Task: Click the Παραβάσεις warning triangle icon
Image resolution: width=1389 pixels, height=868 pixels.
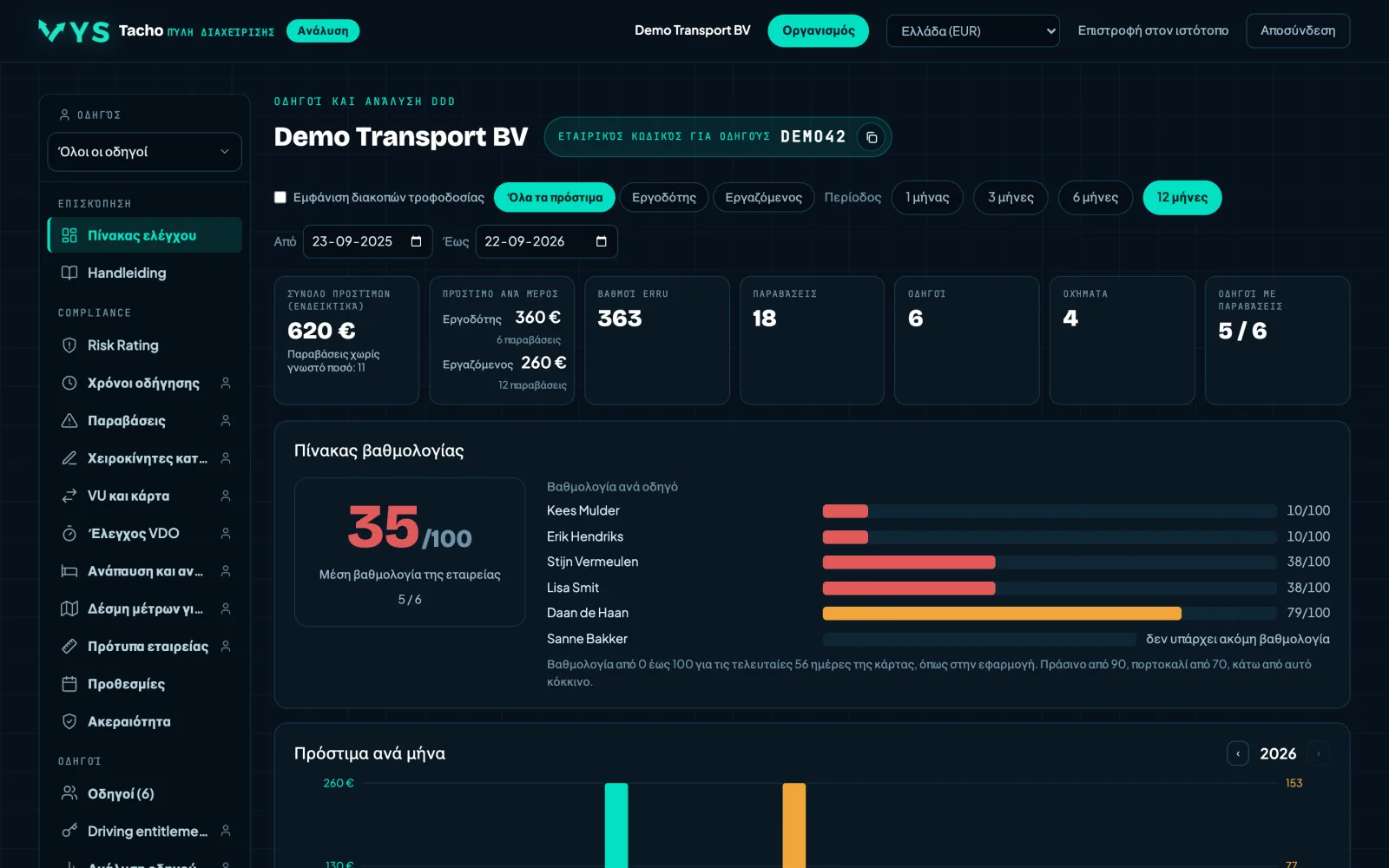Action: pyautogui.click(x=69, y=421)
